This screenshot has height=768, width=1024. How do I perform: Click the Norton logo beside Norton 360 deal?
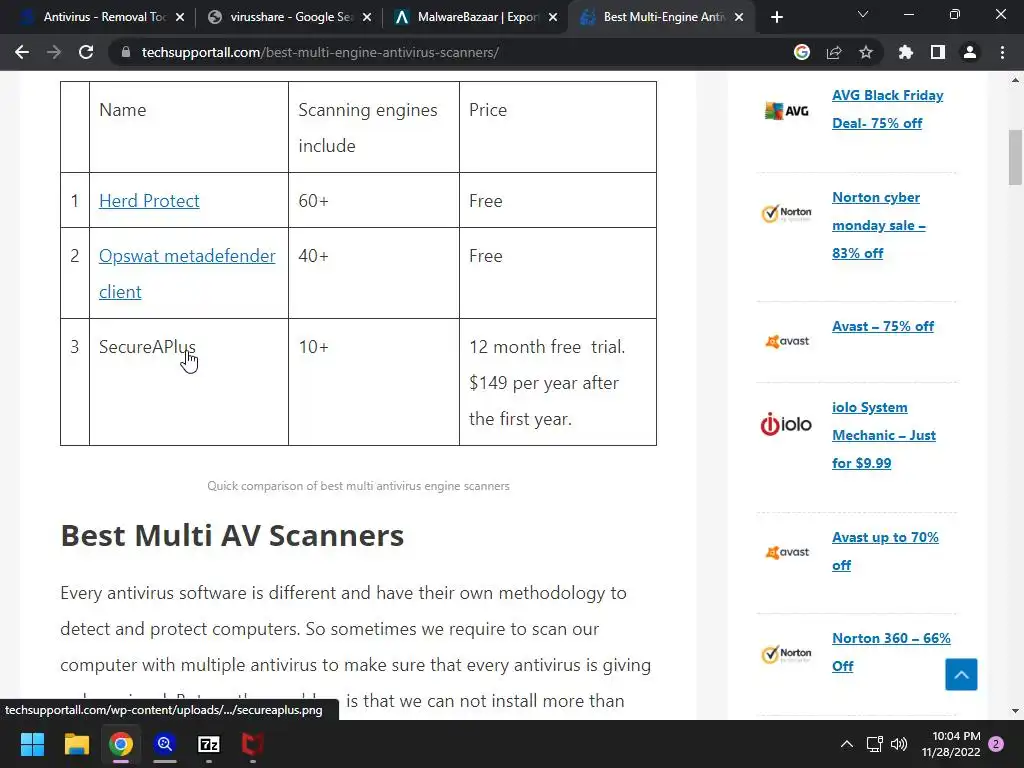coord(786,653)
